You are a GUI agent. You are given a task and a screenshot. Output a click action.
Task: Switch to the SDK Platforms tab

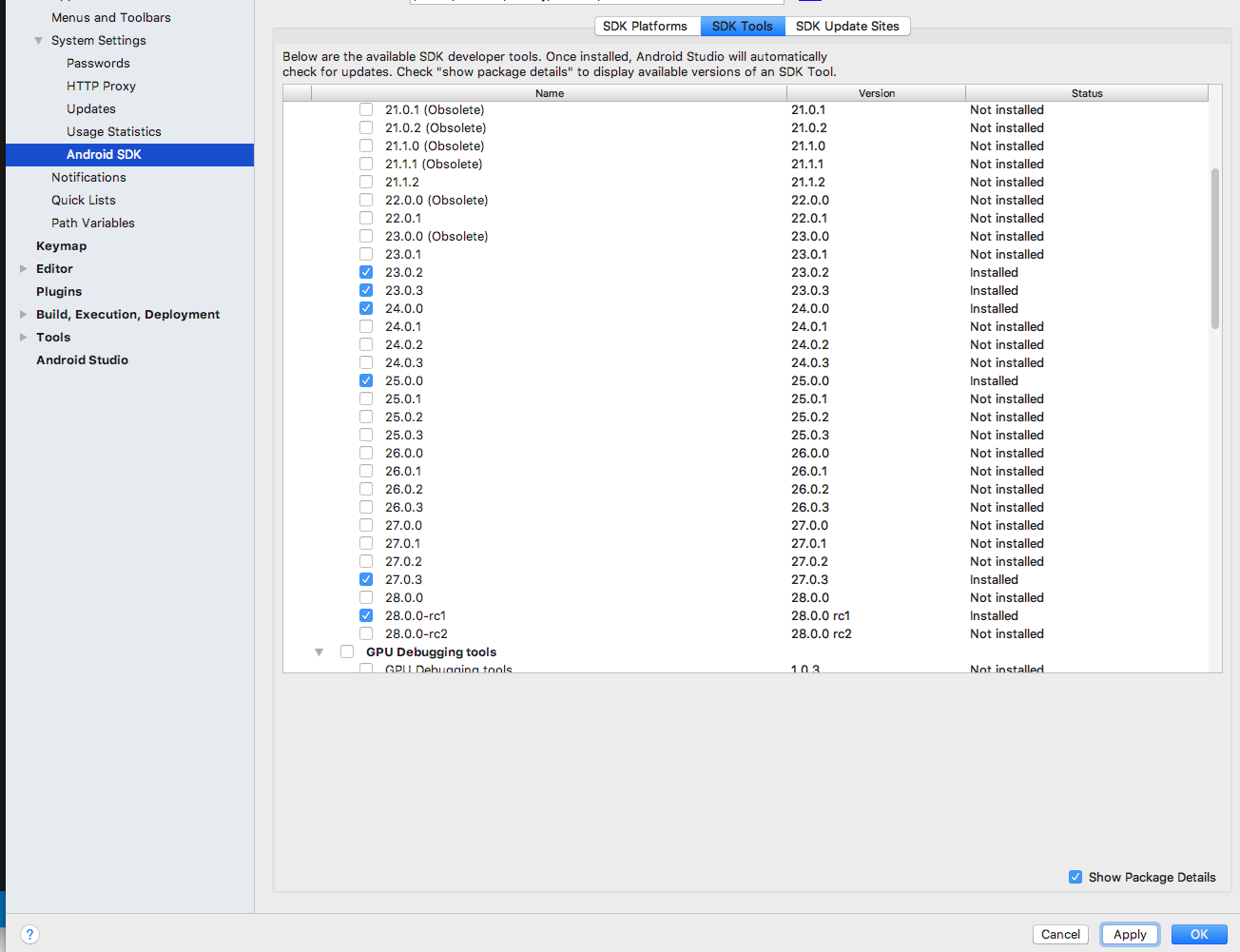click(647, 26)
